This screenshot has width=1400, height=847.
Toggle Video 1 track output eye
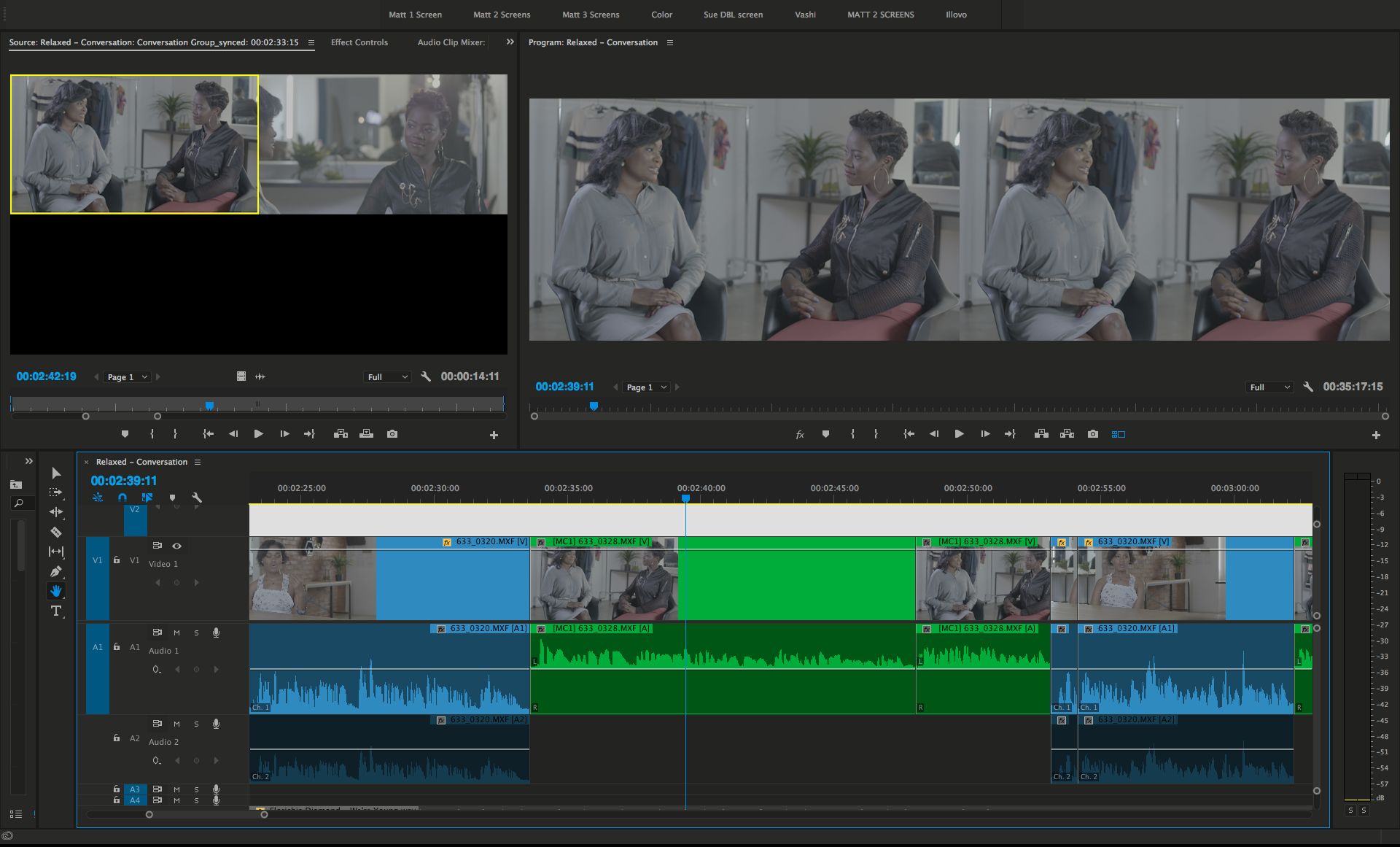click(176, 546)
